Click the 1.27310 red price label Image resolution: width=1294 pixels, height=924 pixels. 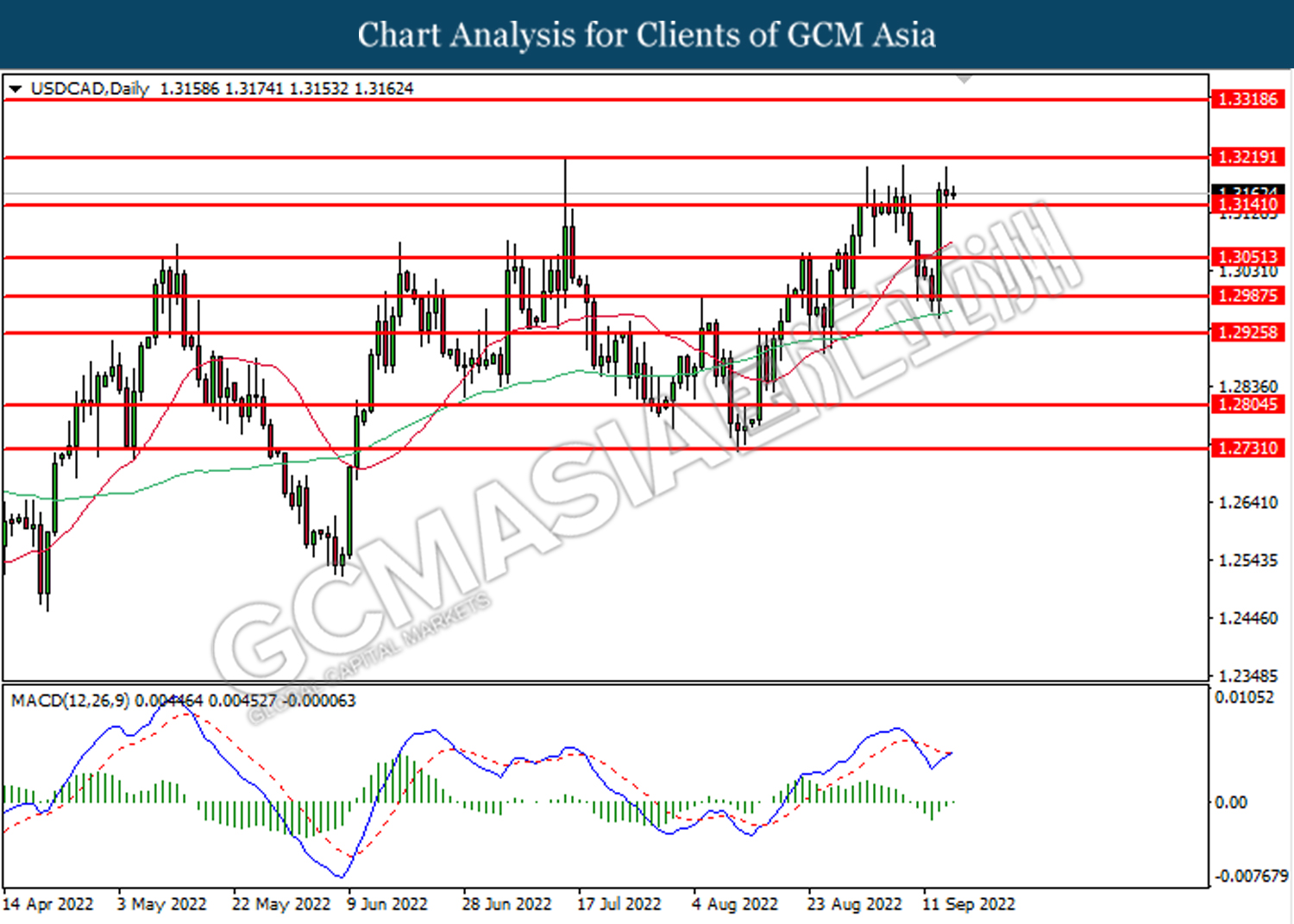[x=1248, y=448]
